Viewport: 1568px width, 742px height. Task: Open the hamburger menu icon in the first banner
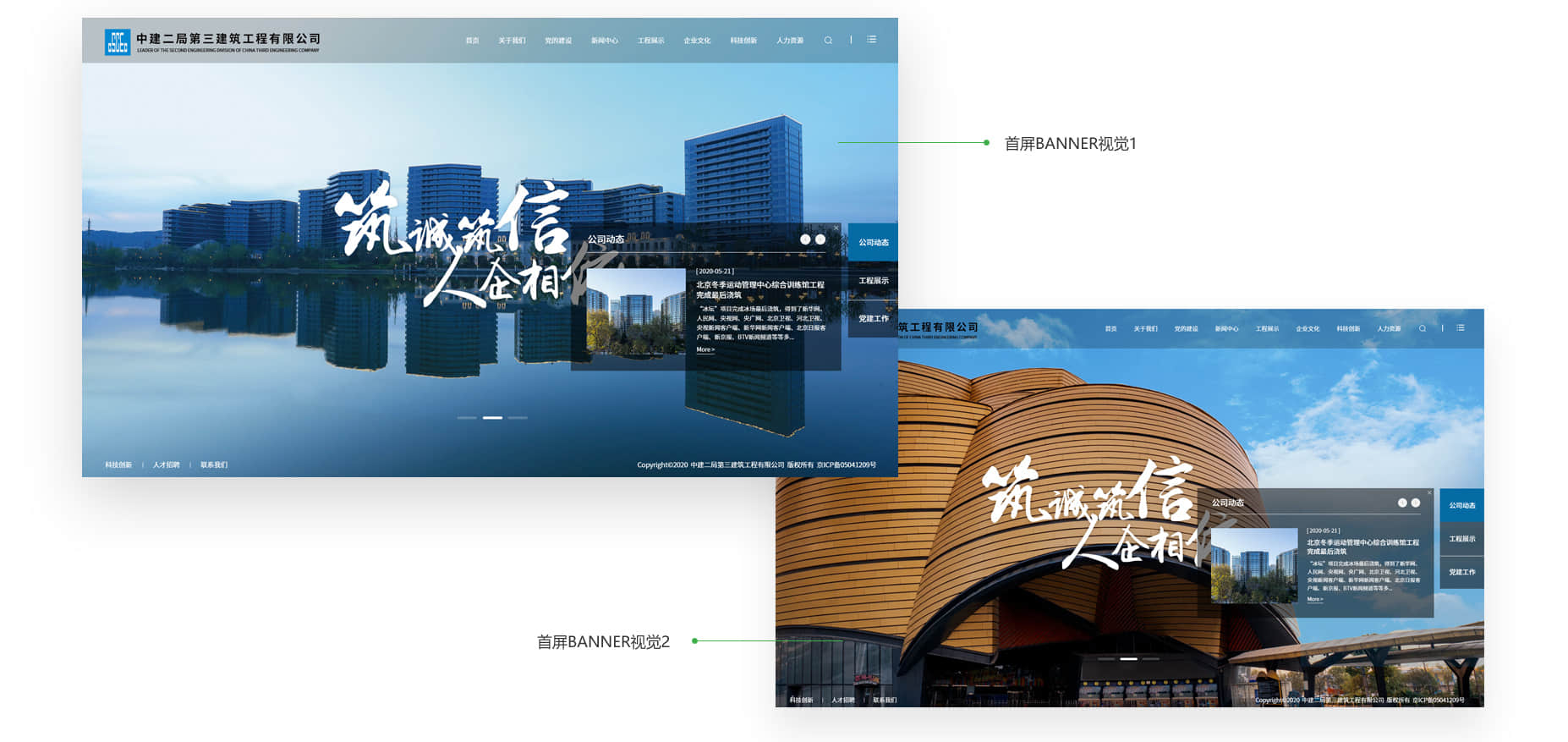(x=871, y=40)
